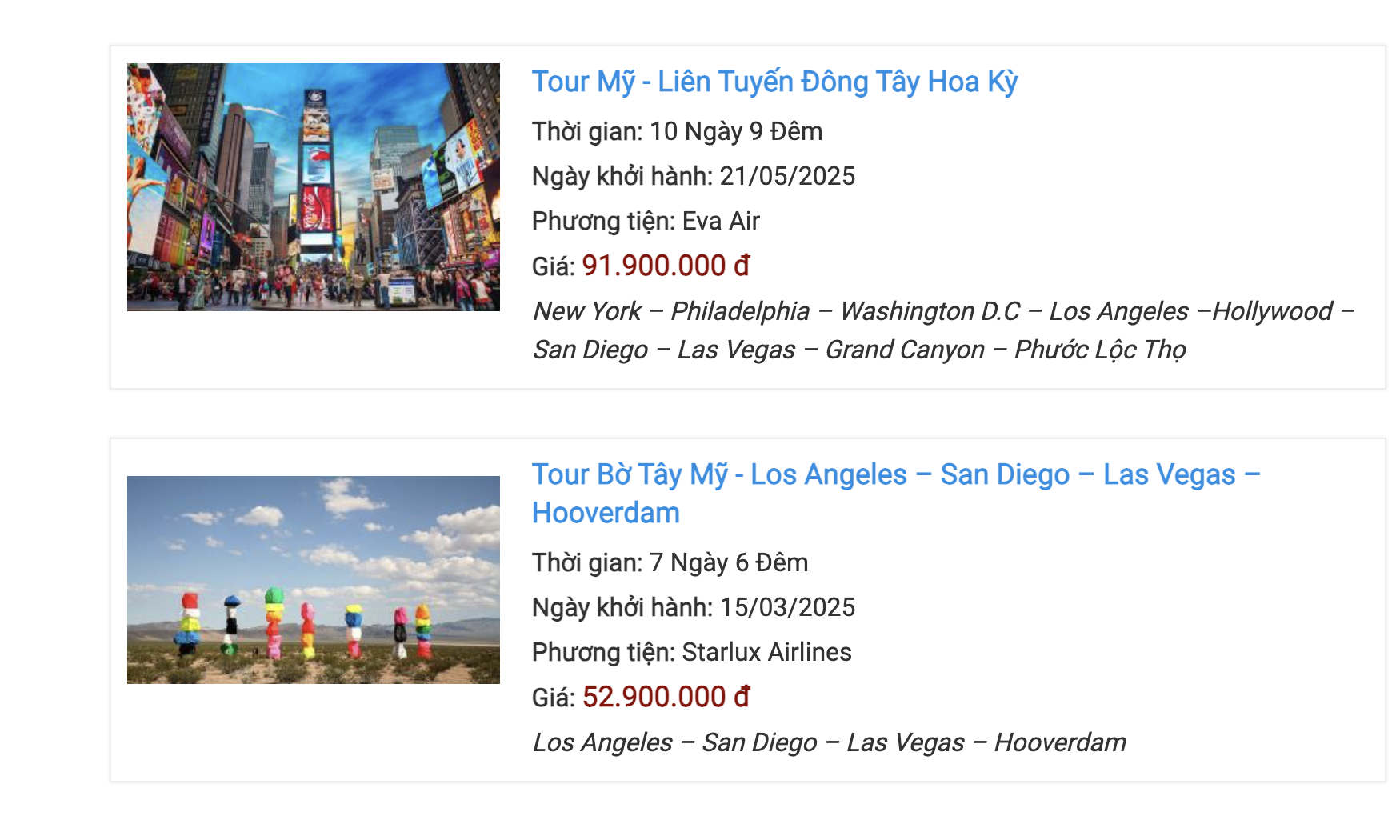Click 'Hollywood' in first tour itinerary
The width and height of the screenshot is (1400, 840).
(1273, 311)
